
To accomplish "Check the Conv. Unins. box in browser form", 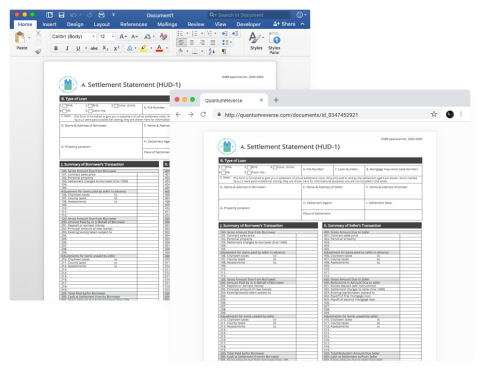I will coord(275,167).
